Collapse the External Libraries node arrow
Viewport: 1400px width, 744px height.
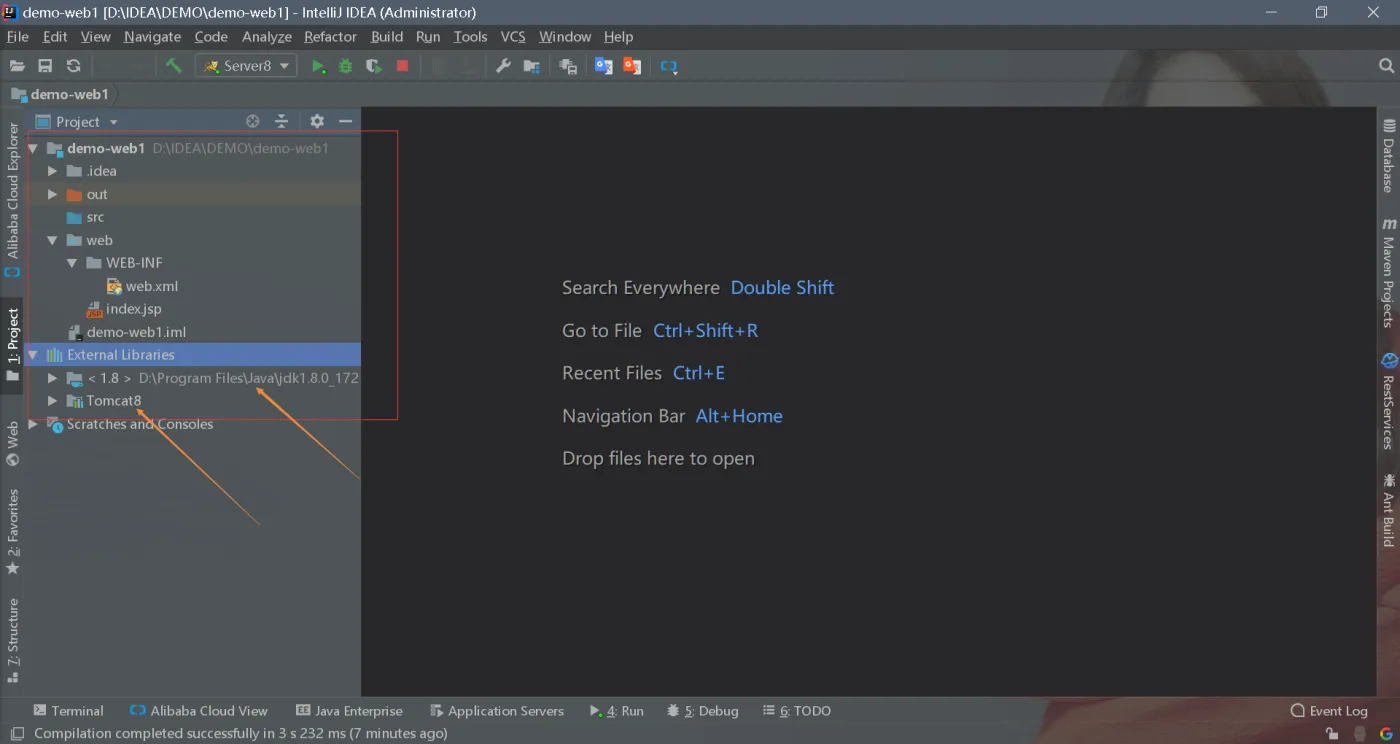click(33, 355)
